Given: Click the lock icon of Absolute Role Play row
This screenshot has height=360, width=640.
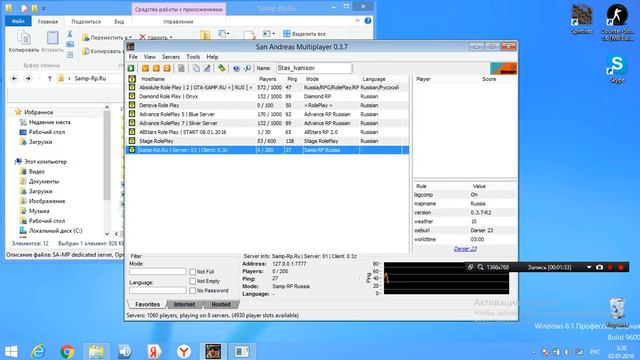Looking at the screenshot, I should coord(132,87).
